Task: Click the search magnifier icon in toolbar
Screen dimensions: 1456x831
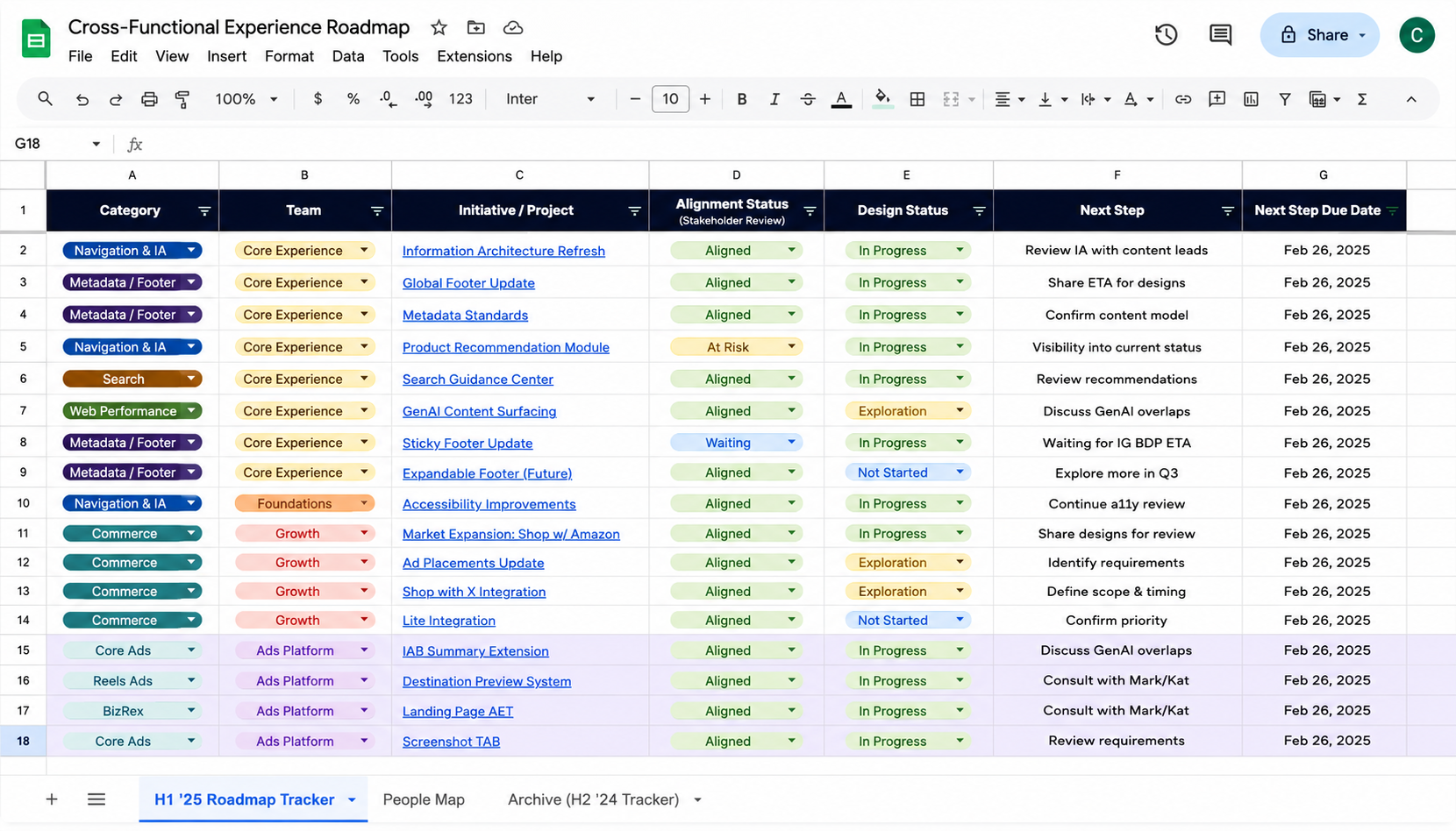Action: click(45, 99)
